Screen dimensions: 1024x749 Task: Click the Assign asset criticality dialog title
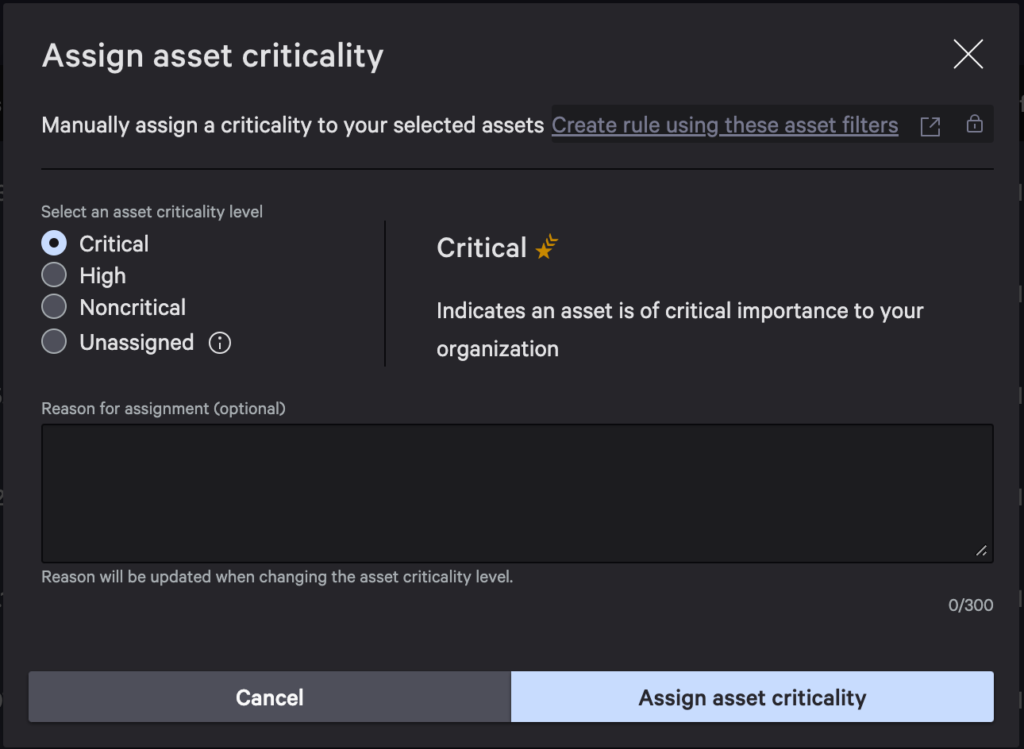pos(212,56)
